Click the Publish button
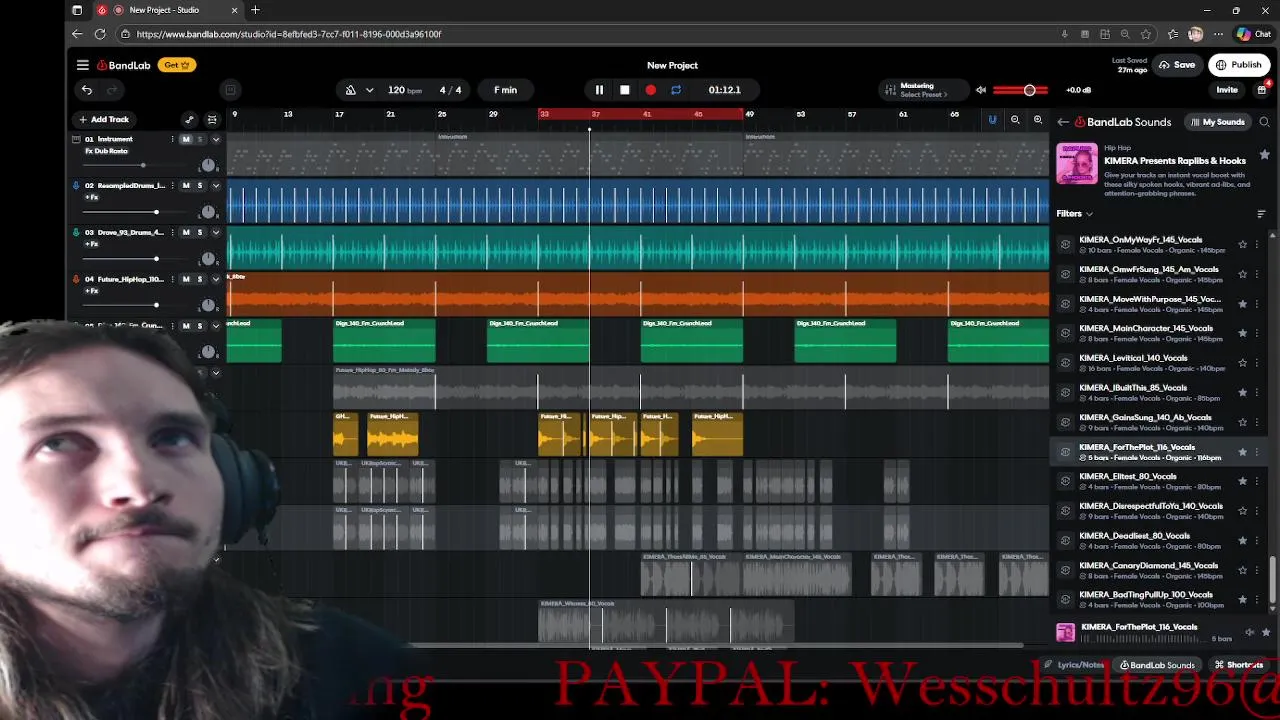Screen dimensions: 1280x720 point(1238,65)
